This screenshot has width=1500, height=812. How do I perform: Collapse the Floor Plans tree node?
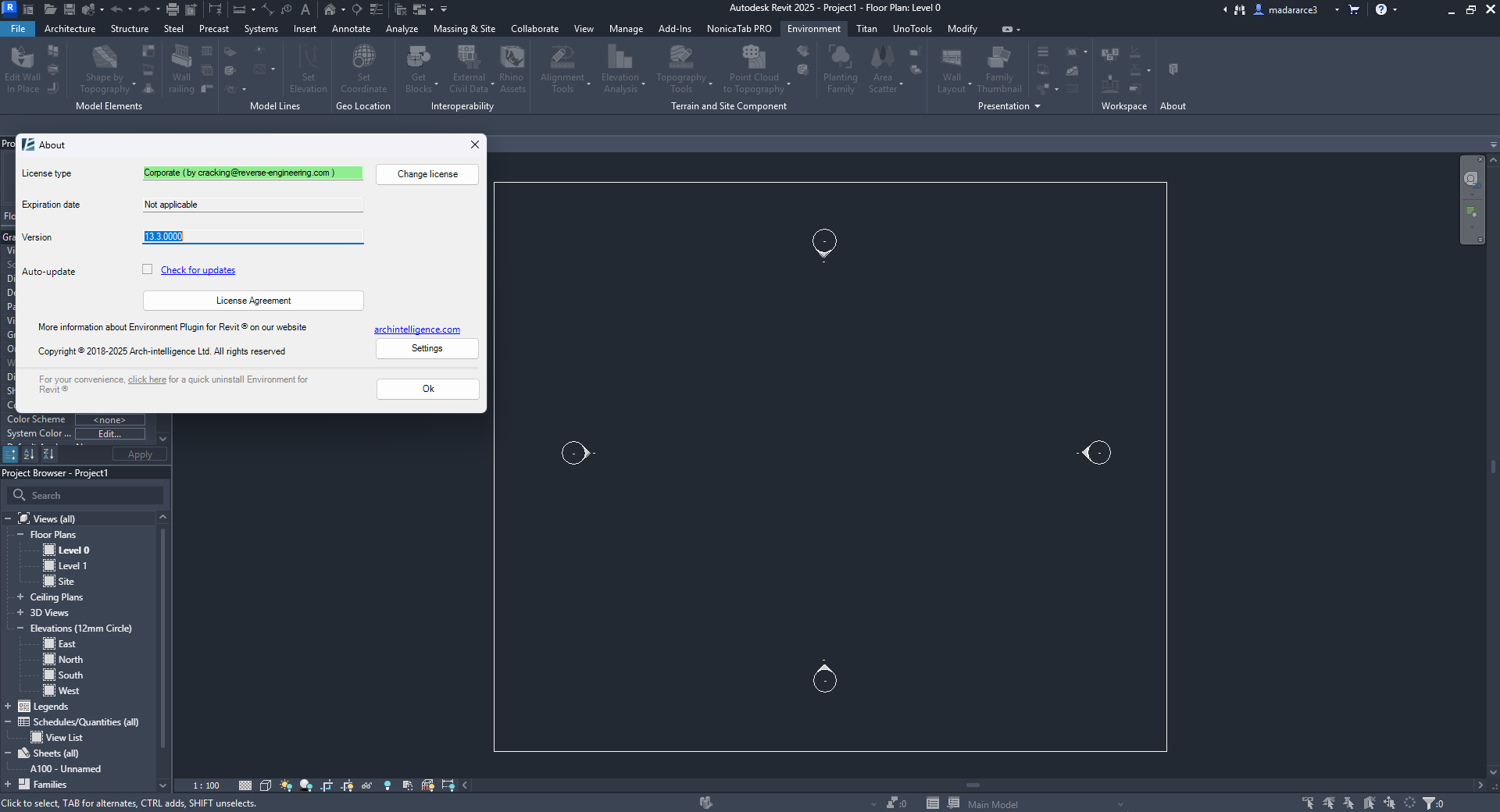(20, 535)
